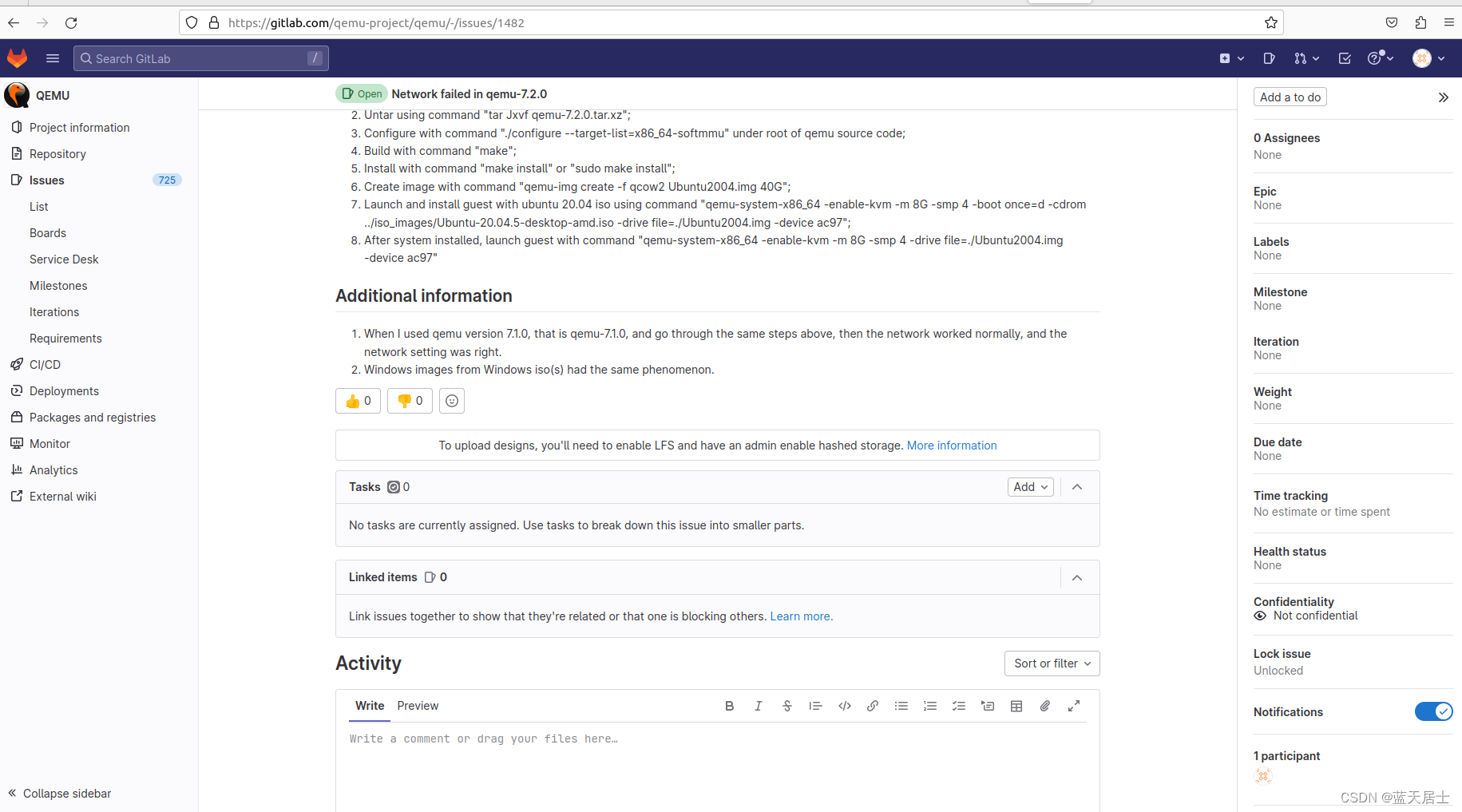
Task: Collapse the right sidebar with double chevron
Action: [x=1443, y=97]
